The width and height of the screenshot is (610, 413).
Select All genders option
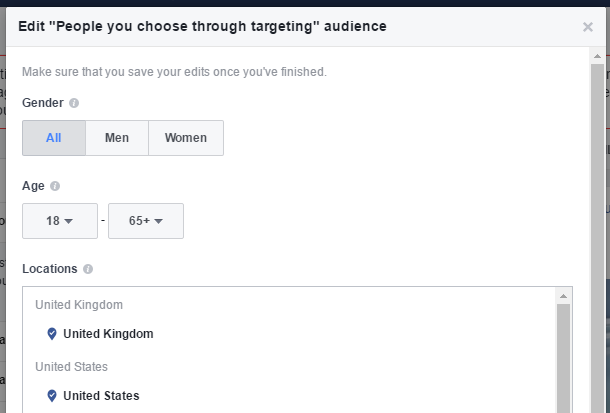click(x=54, y=138)
